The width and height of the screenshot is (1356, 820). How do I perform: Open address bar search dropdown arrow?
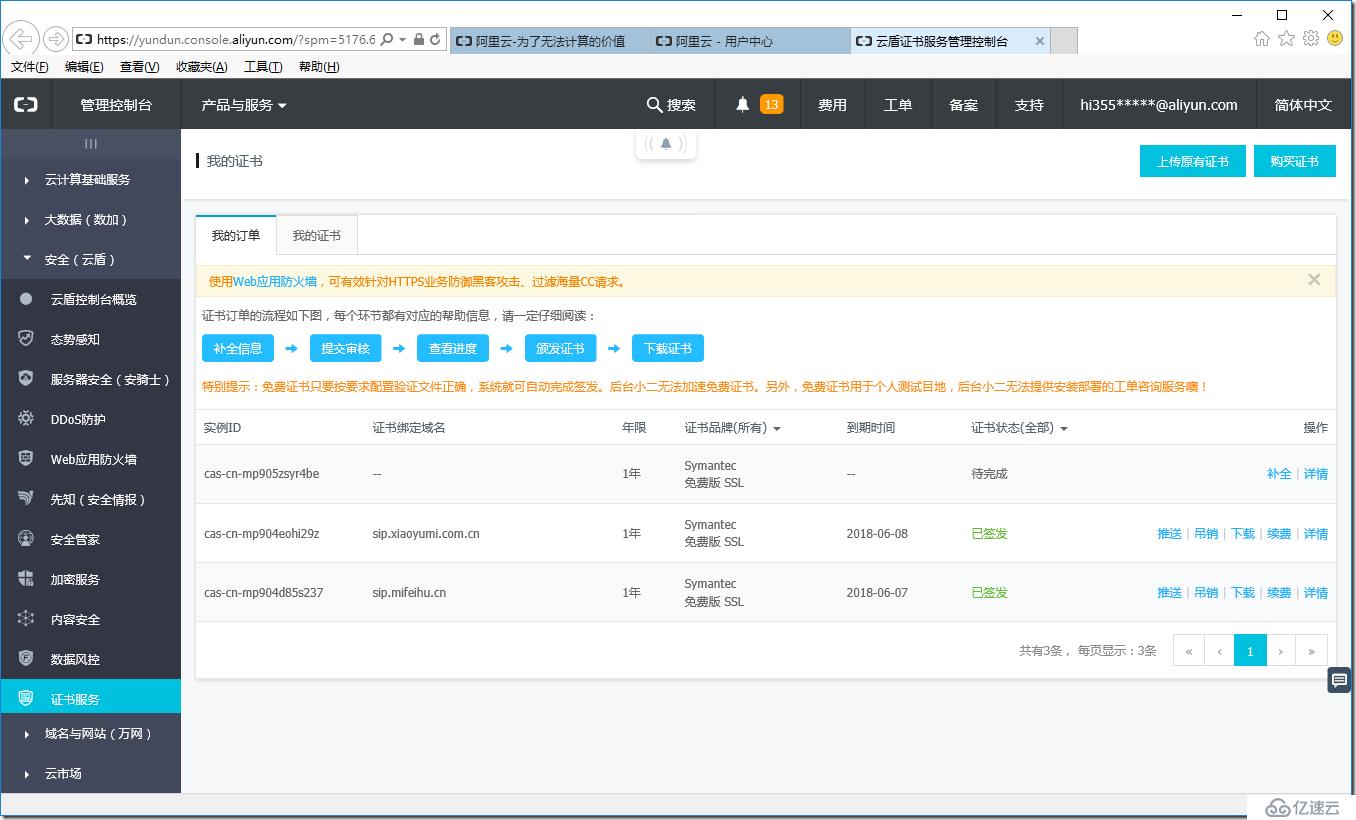coord(402,40)
